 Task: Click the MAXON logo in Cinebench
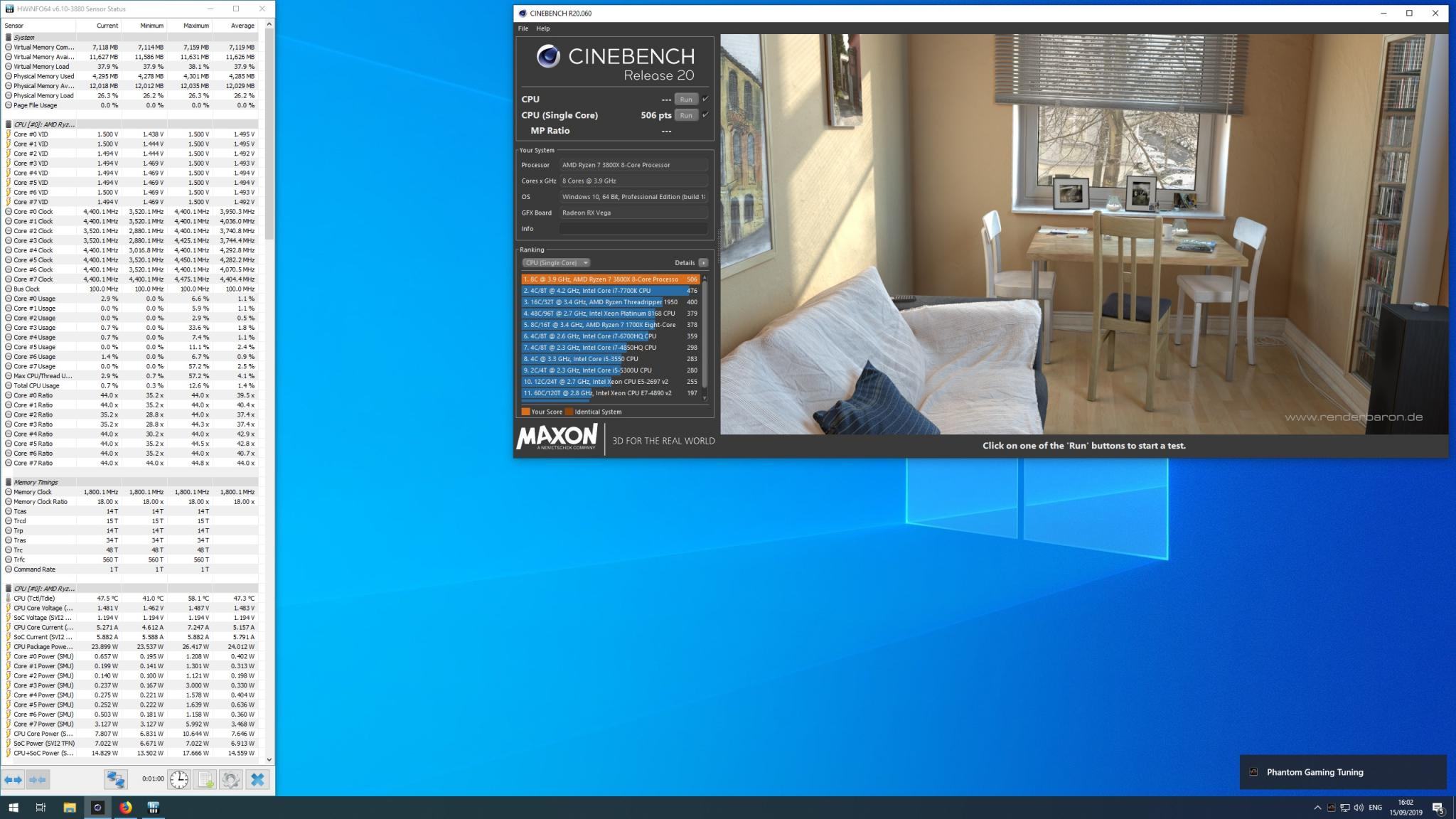[557, 437]
